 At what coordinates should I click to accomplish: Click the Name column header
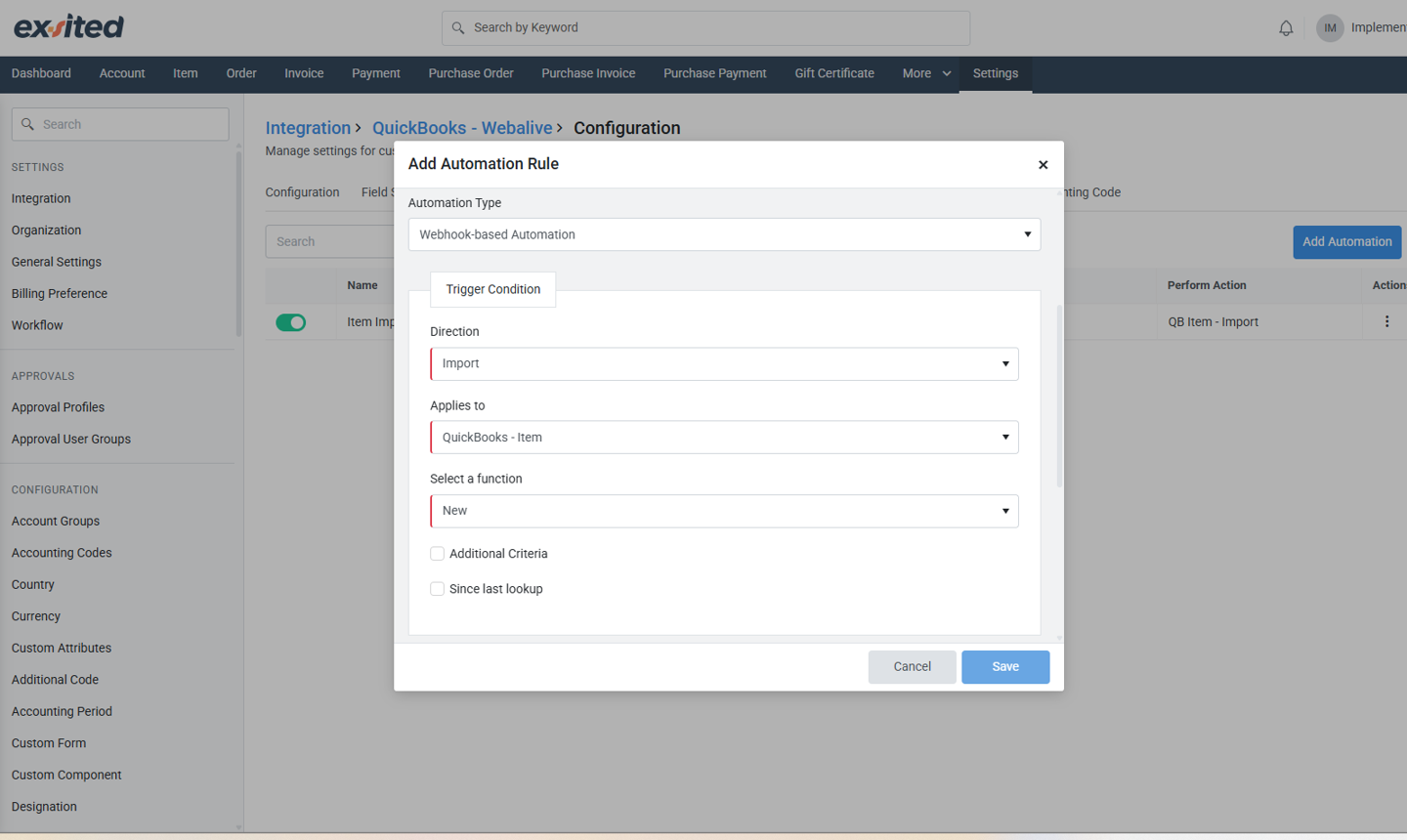tap(362, 285)
